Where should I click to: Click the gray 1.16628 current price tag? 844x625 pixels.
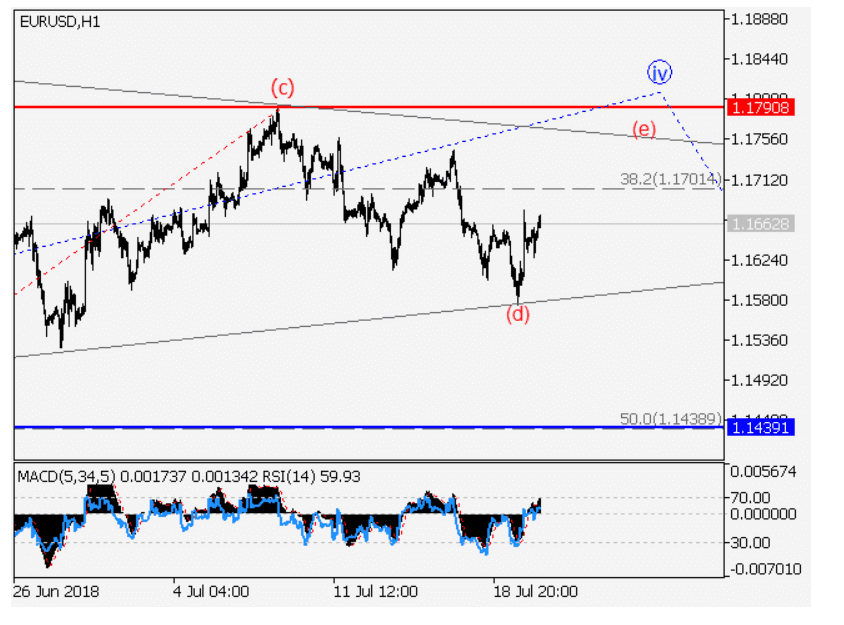point(761,224)
